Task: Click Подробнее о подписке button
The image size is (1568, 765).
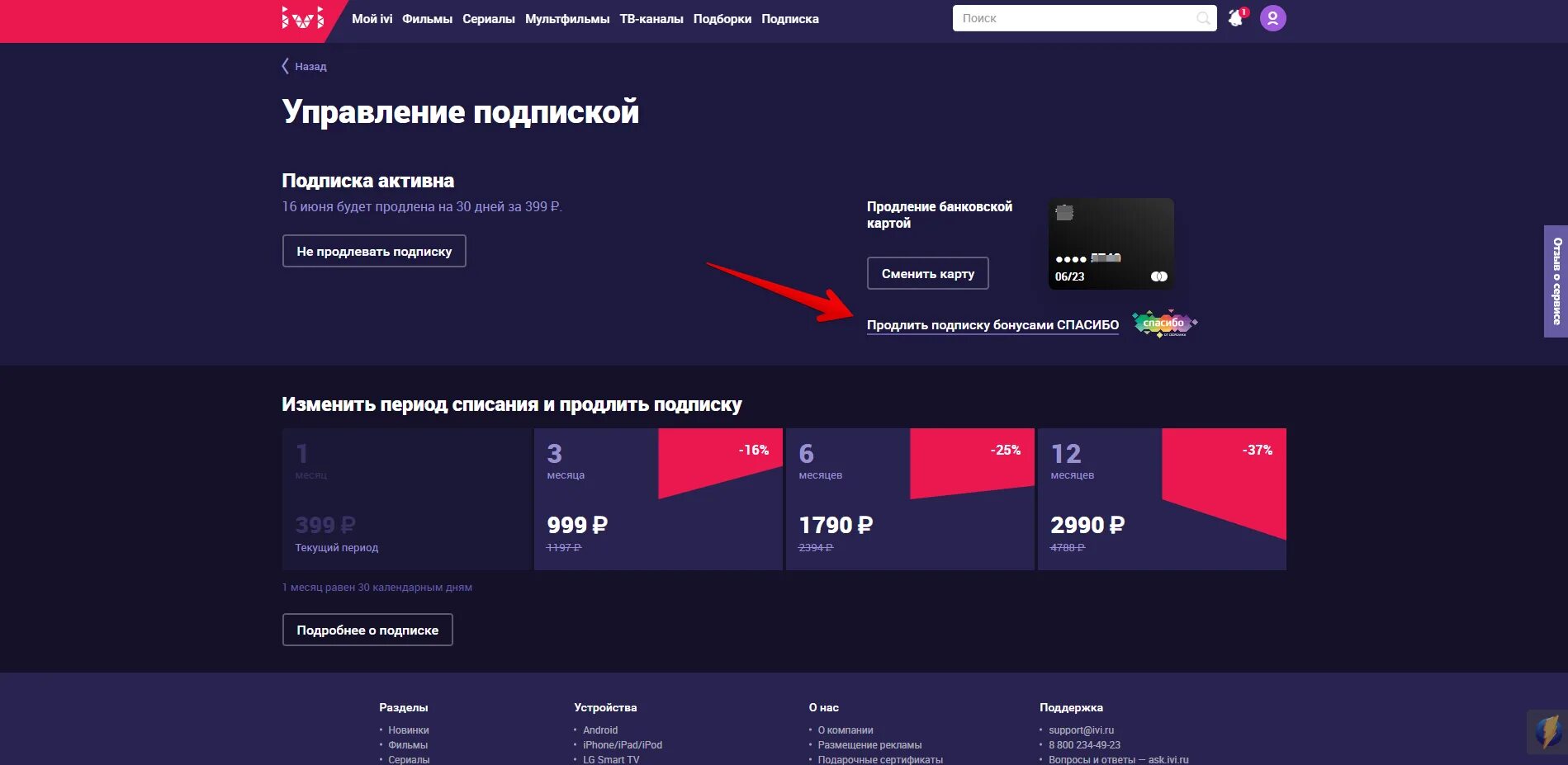Action: coord(367,630)
